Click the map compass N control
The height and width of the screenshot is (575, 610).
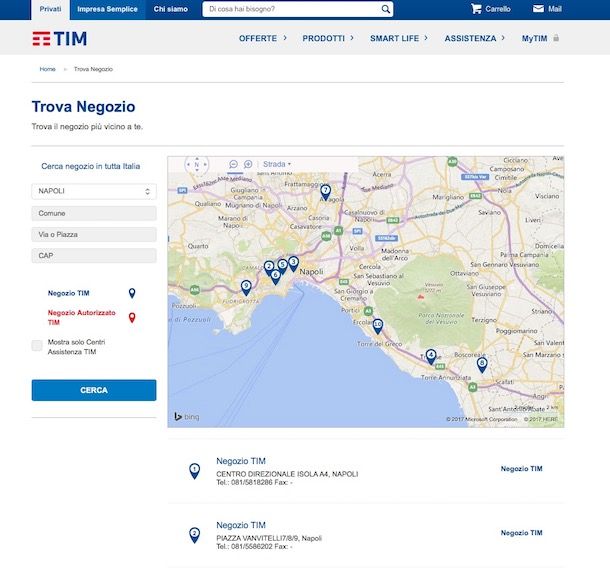click(x=196, y=165)
